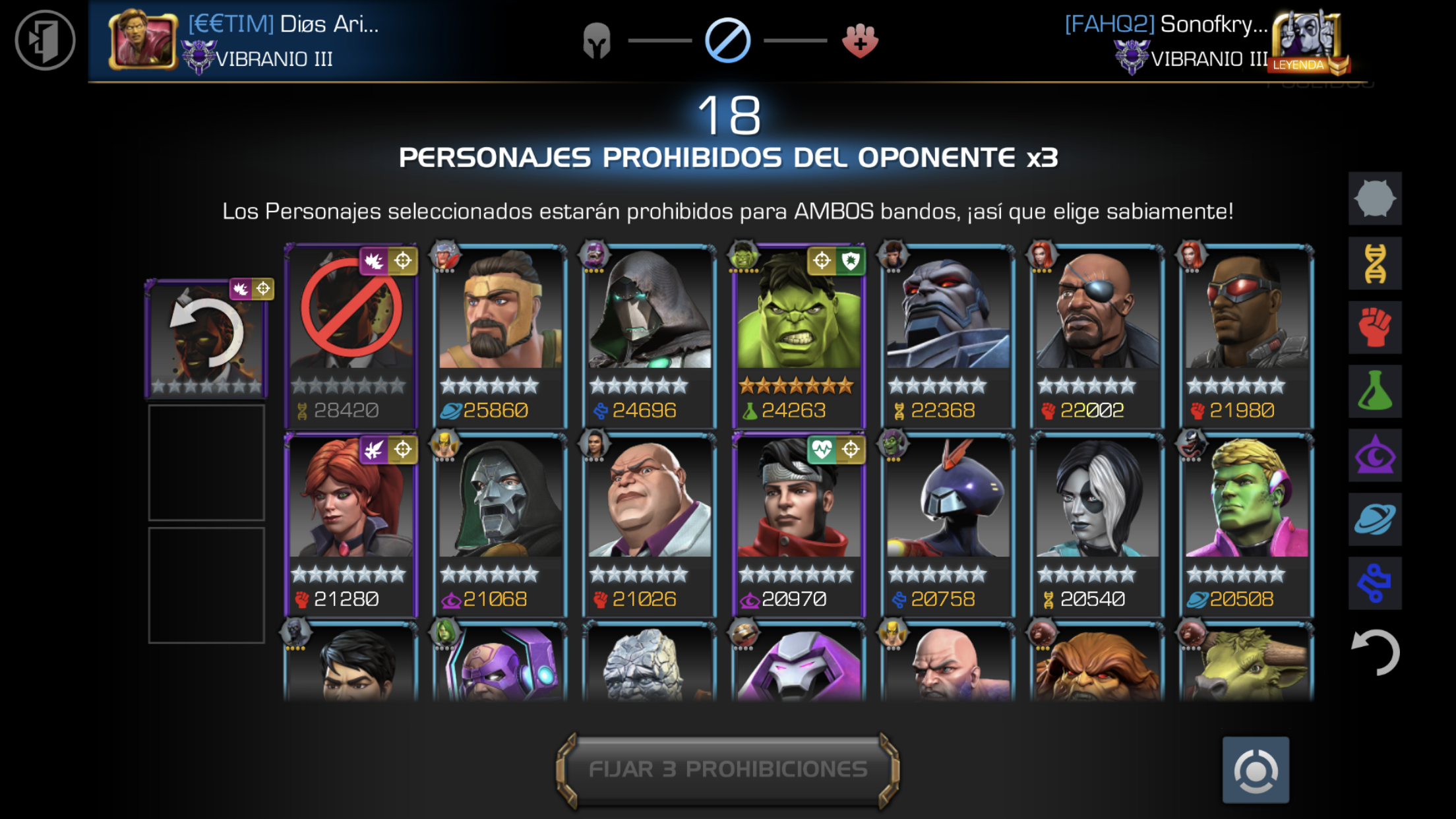Screen dimensions: 1456x819
Task: Filter by Science class green flask icon
Action: (1375, 391)
